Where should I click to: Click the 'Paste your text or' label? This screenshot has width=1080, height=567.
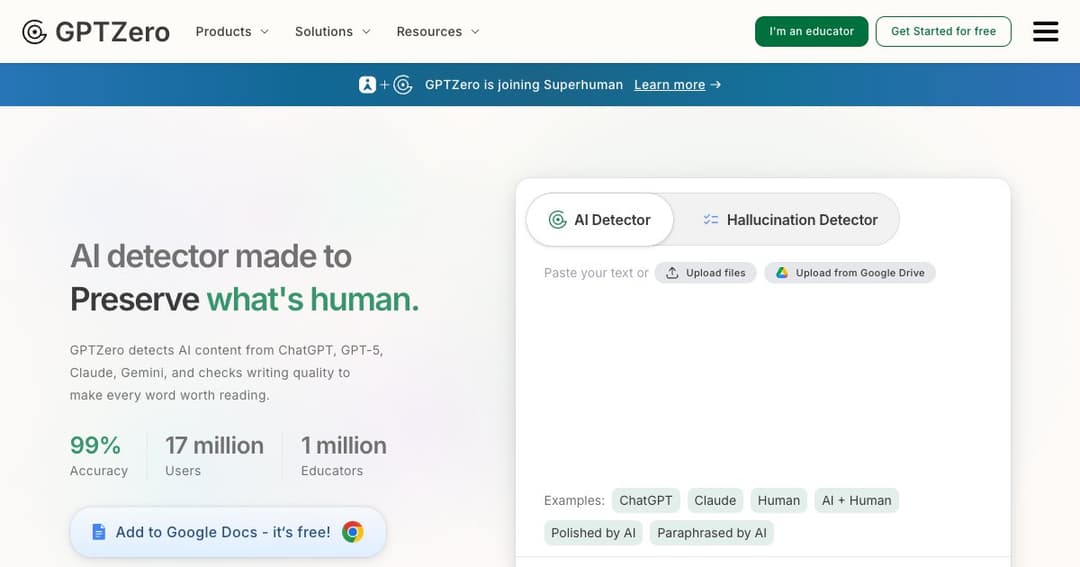(x=596, y=273)
